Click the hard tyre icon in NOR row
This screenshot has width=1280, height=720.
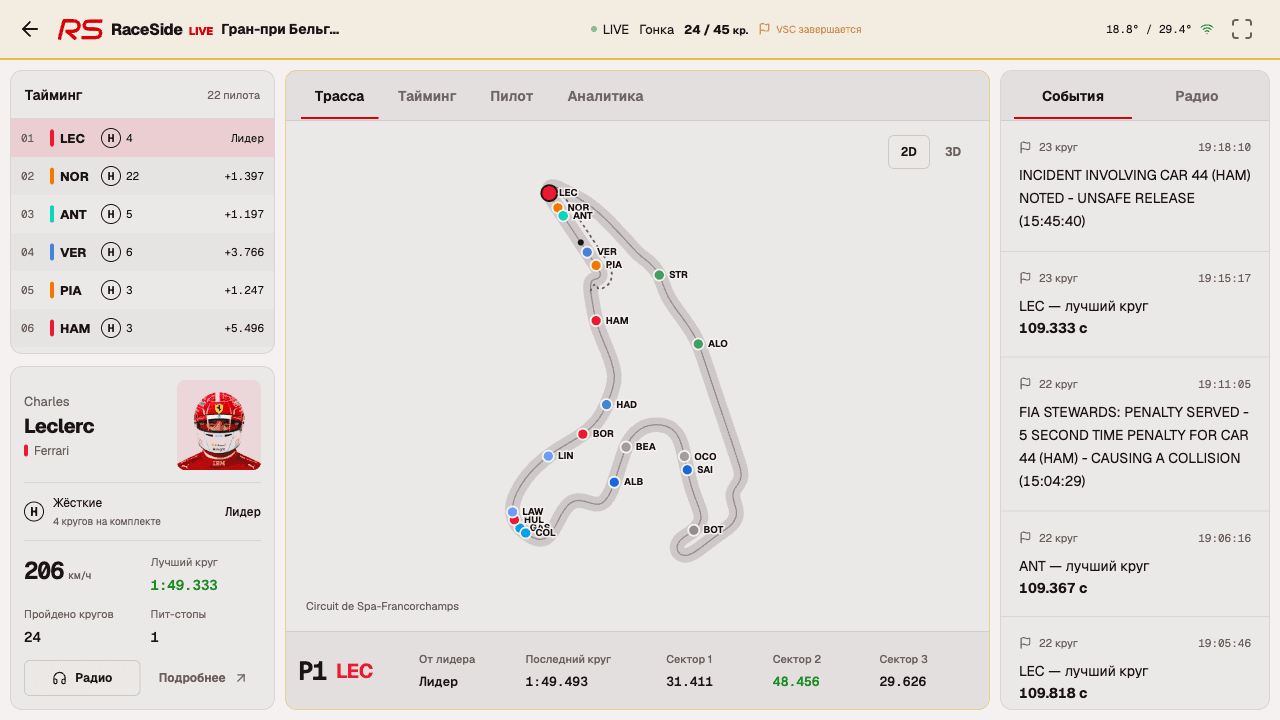pos(111,176)
